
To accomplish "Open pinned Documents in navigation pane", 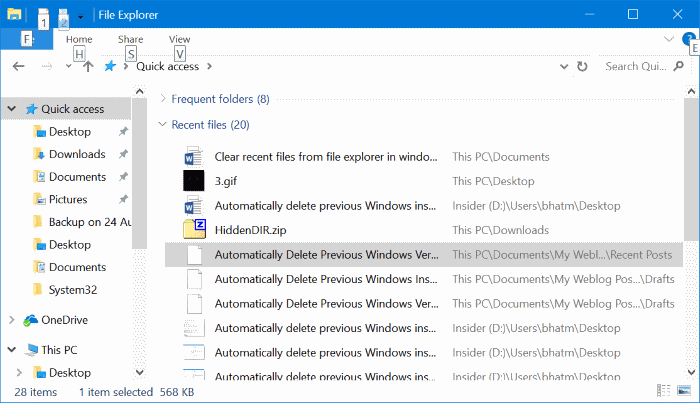I will [77, 177].
